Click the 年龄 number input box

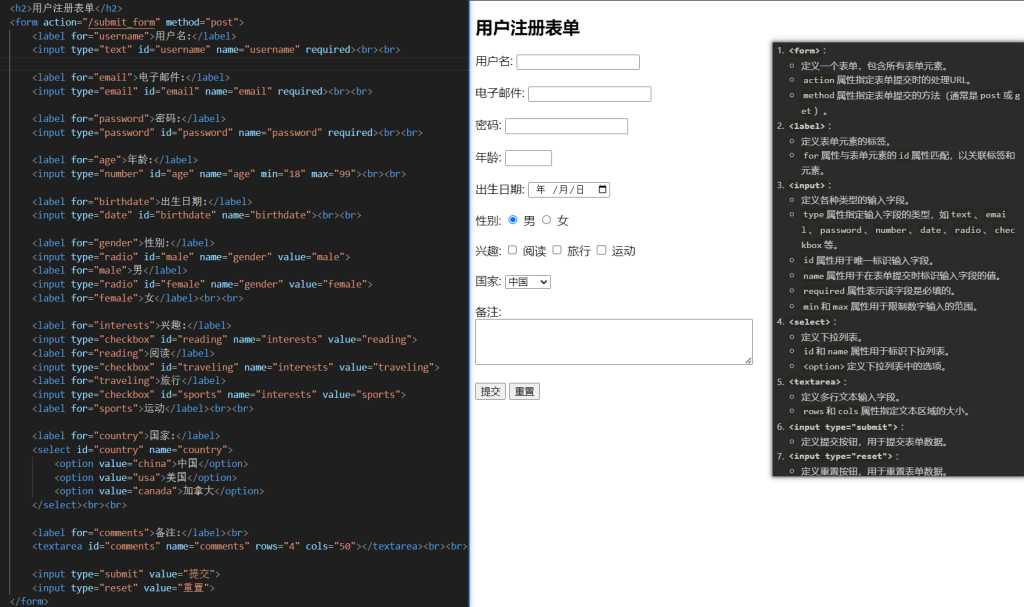click(528, 158)
